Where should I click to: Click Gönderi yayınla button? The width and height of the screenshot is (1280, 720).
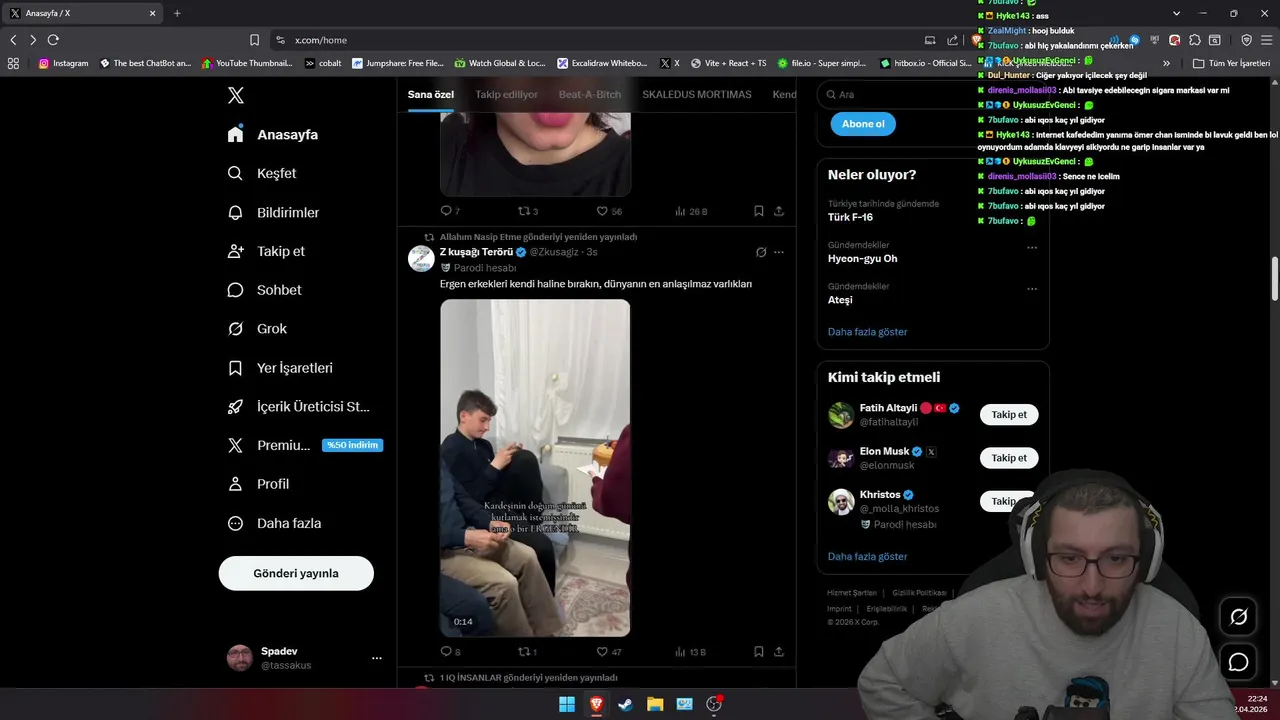296,573
